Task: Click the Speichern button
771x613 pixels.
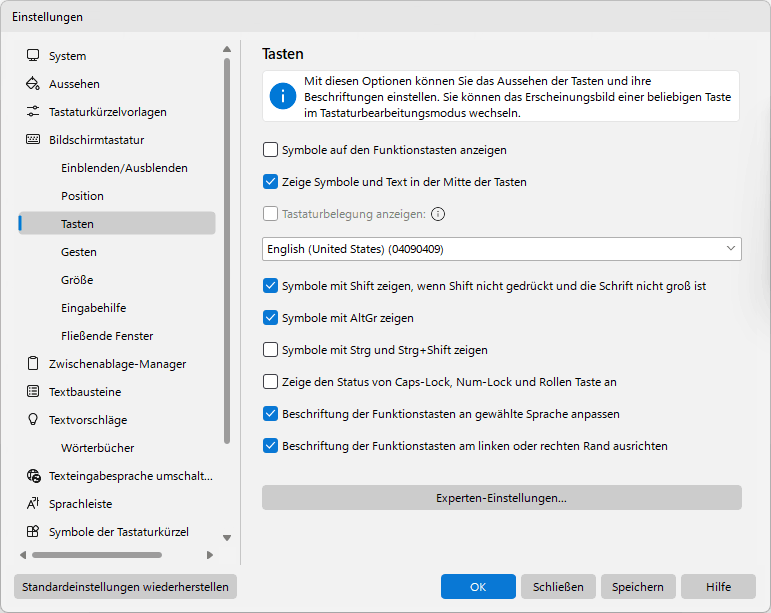Action: point(638,586)
